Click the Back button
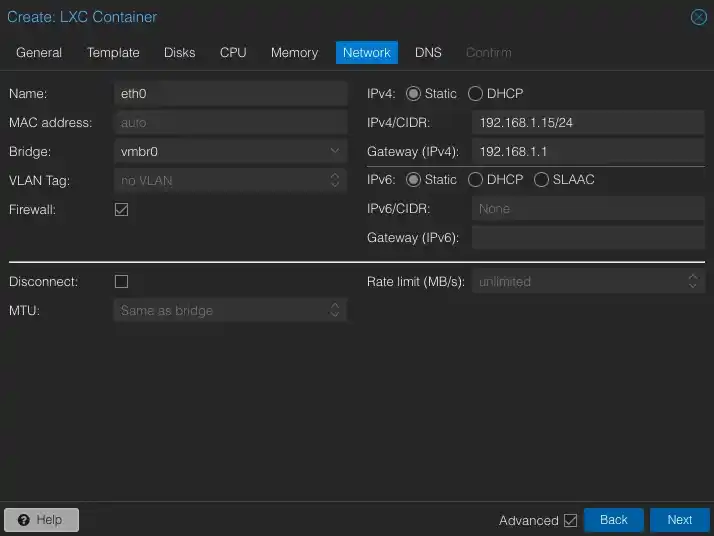Image resolution: width=714 pixels, height=536 pixels. [613, 520]
